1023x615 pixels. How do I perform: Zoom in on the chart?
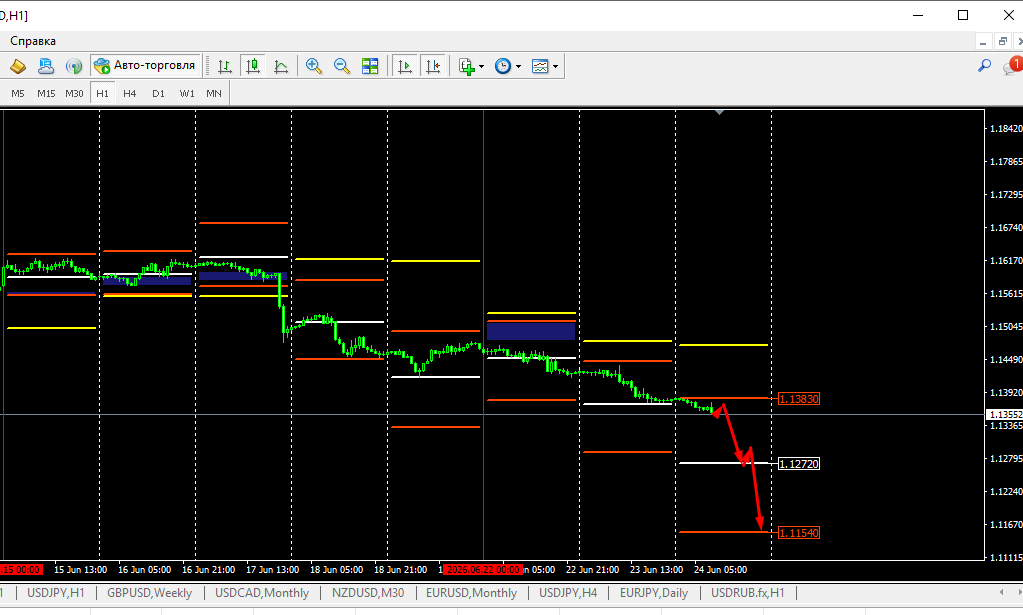[x=314, y=66]
